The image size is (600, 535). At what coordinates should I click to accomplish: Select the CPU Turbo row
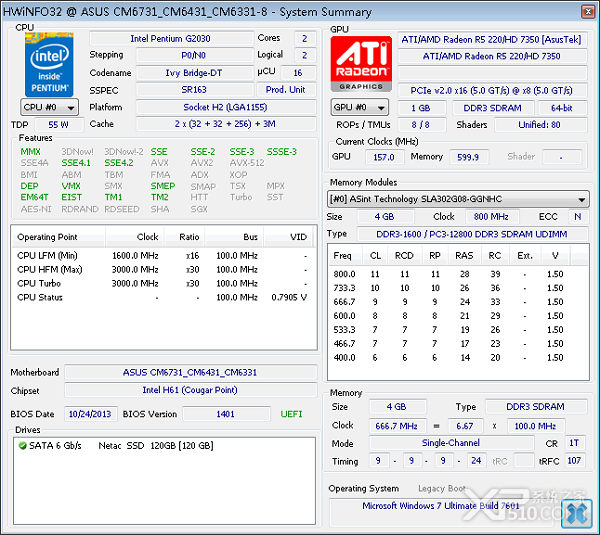point(162,284)
